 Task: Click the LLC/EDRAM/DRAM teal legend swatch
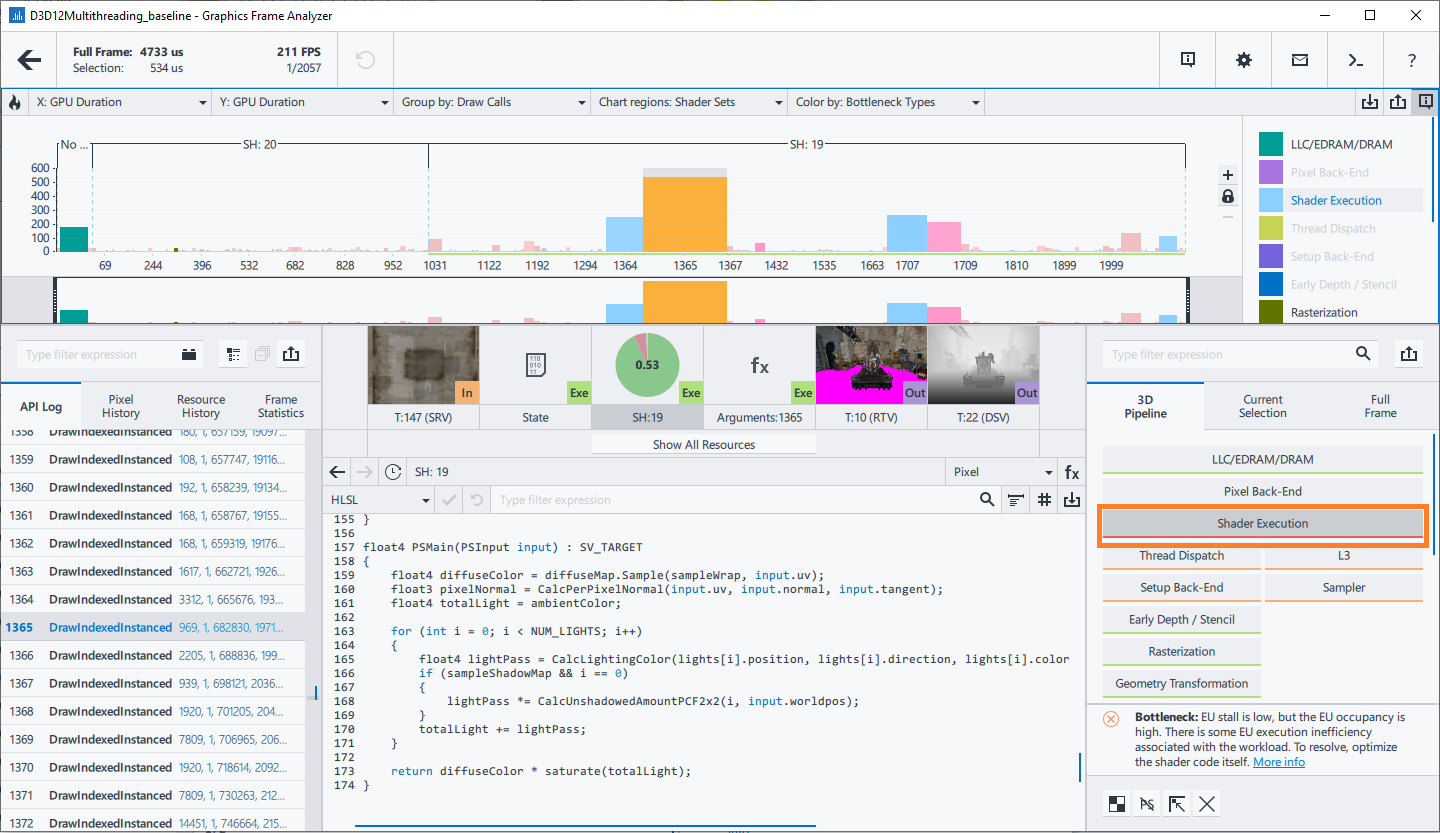[x=1271, y=144]
